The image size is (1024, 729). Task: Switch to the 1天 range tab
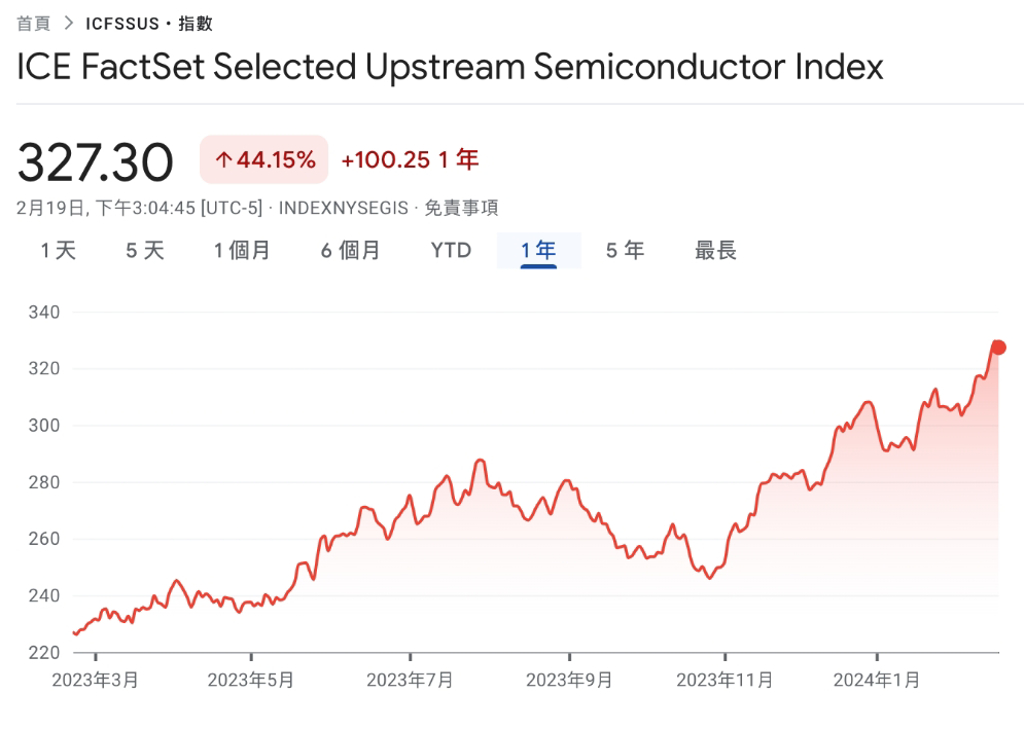pos(58,250)
